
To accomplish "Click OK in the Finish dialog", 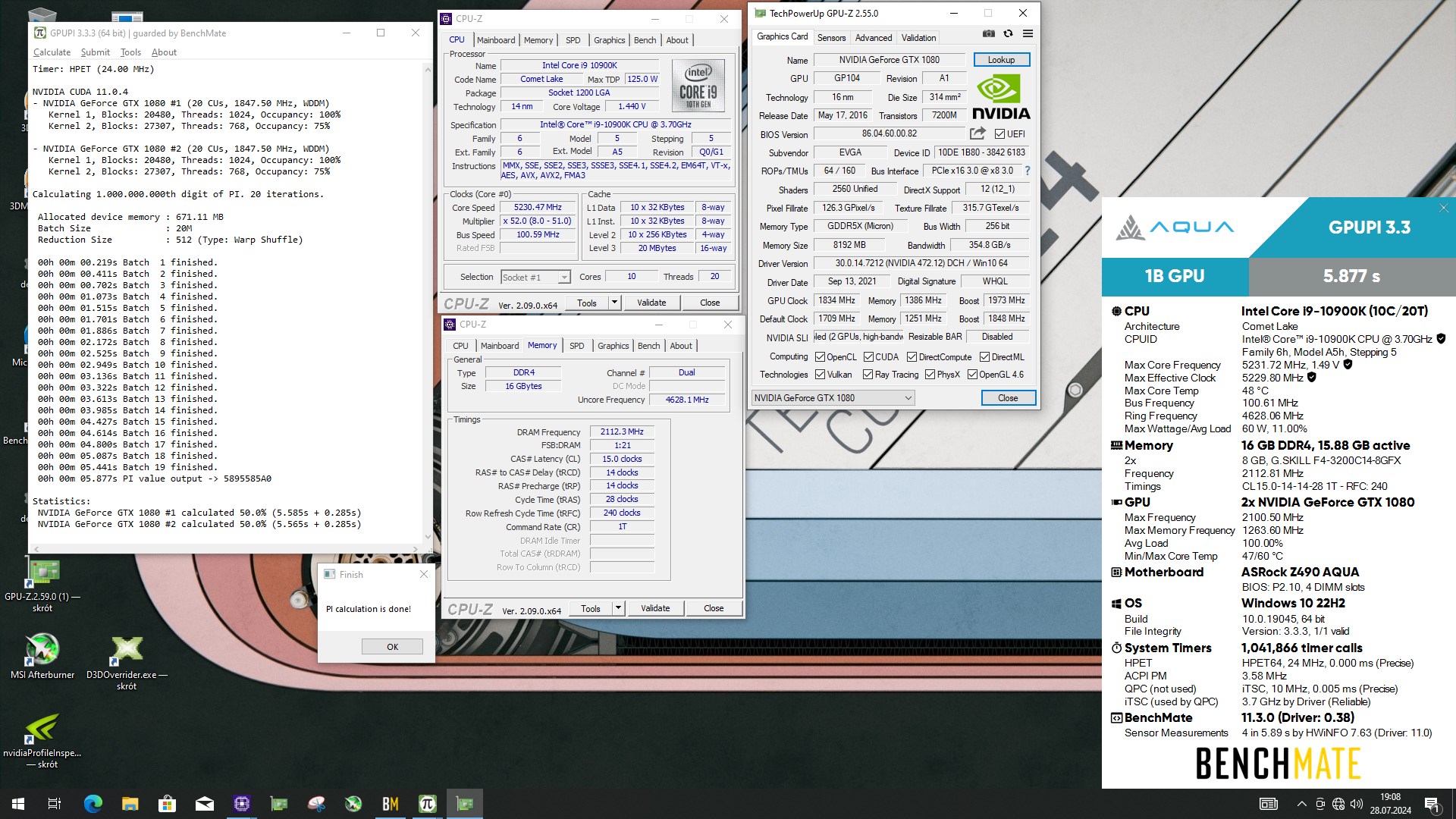I will pyautogui.click(x=392, y=647).
